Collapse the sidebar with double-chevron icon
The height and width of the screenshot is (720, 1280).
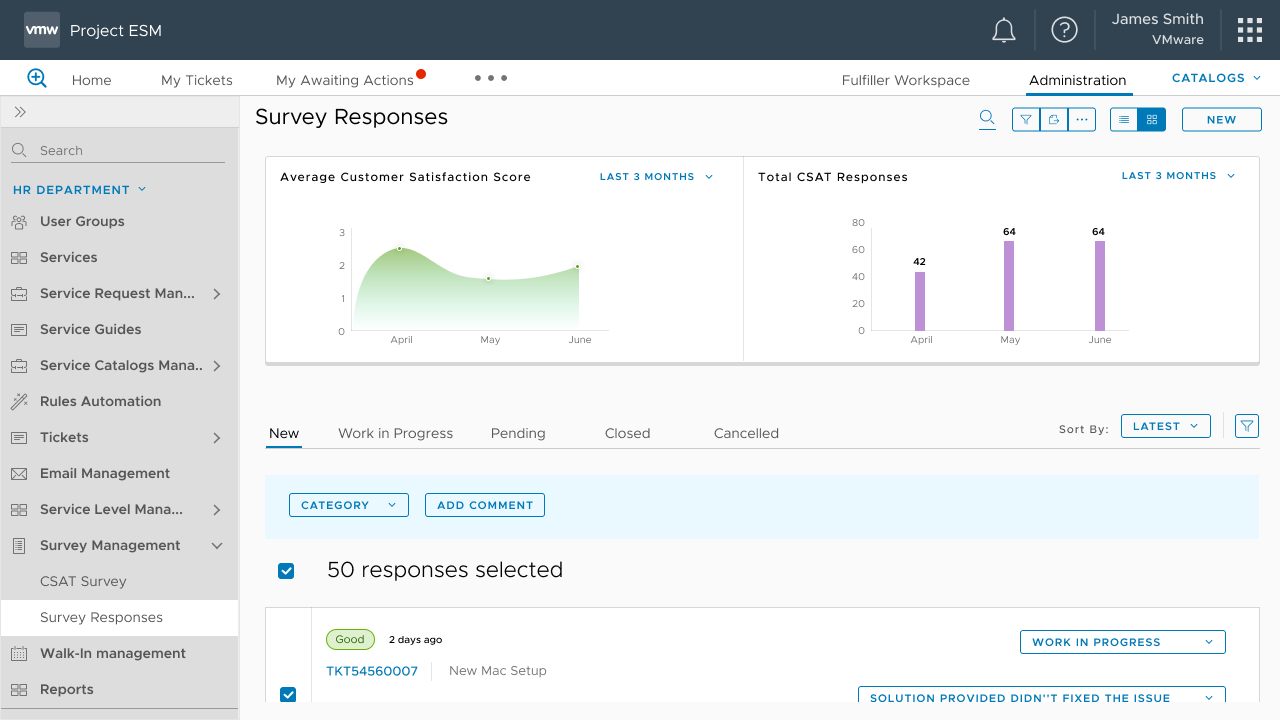20,112
